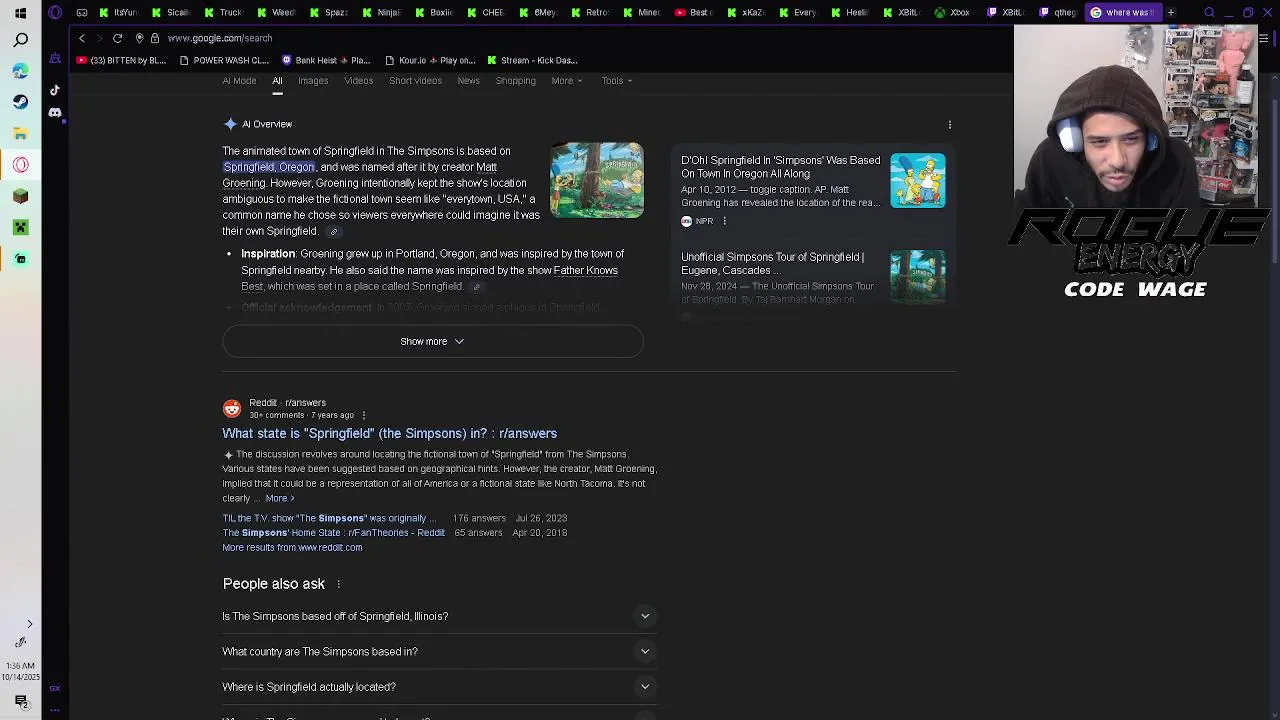The height and width of the screenshot is (720, 1280).
Task: Open the POWER WASH bookmark
Action: point(224,61)
